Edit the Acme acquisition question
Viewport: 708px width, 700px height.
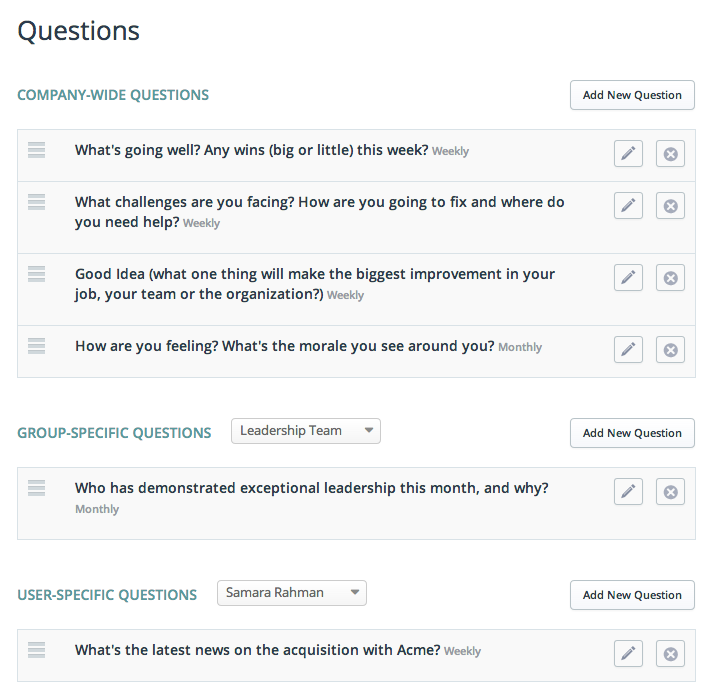click(628, 653)
